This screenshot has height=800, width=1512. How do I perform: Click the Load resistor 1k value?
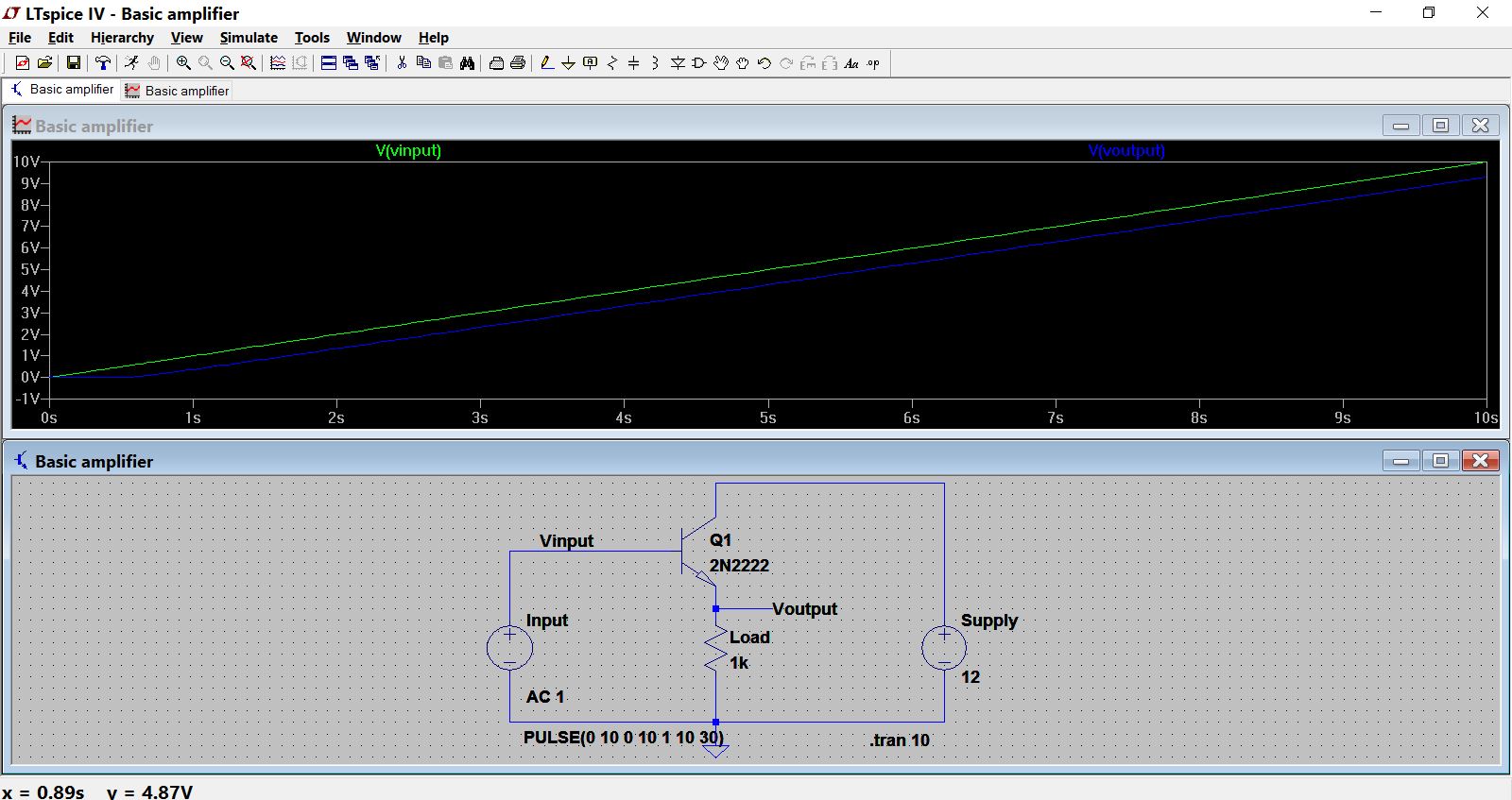click(739, 663)
